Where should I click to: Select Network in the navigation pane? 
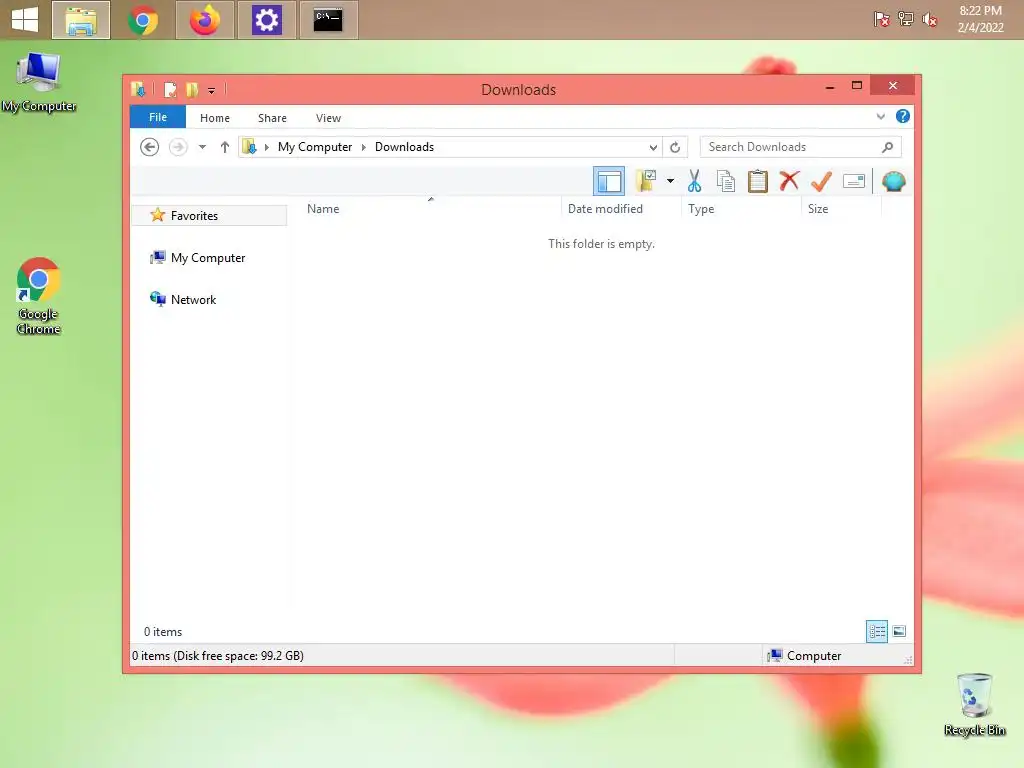click(193, 300)
